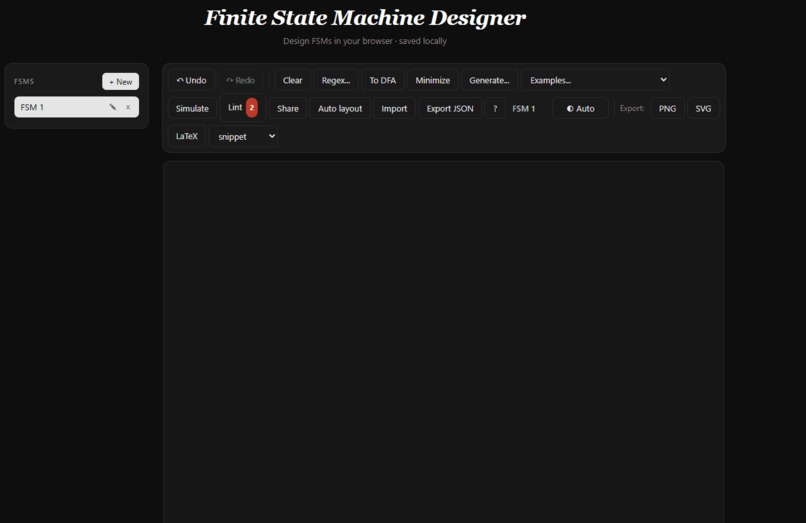806x523 pixels.
Task: Click the FSM 1 name in the toolbar
Action: pyautogui.click(x=524, y=109)
